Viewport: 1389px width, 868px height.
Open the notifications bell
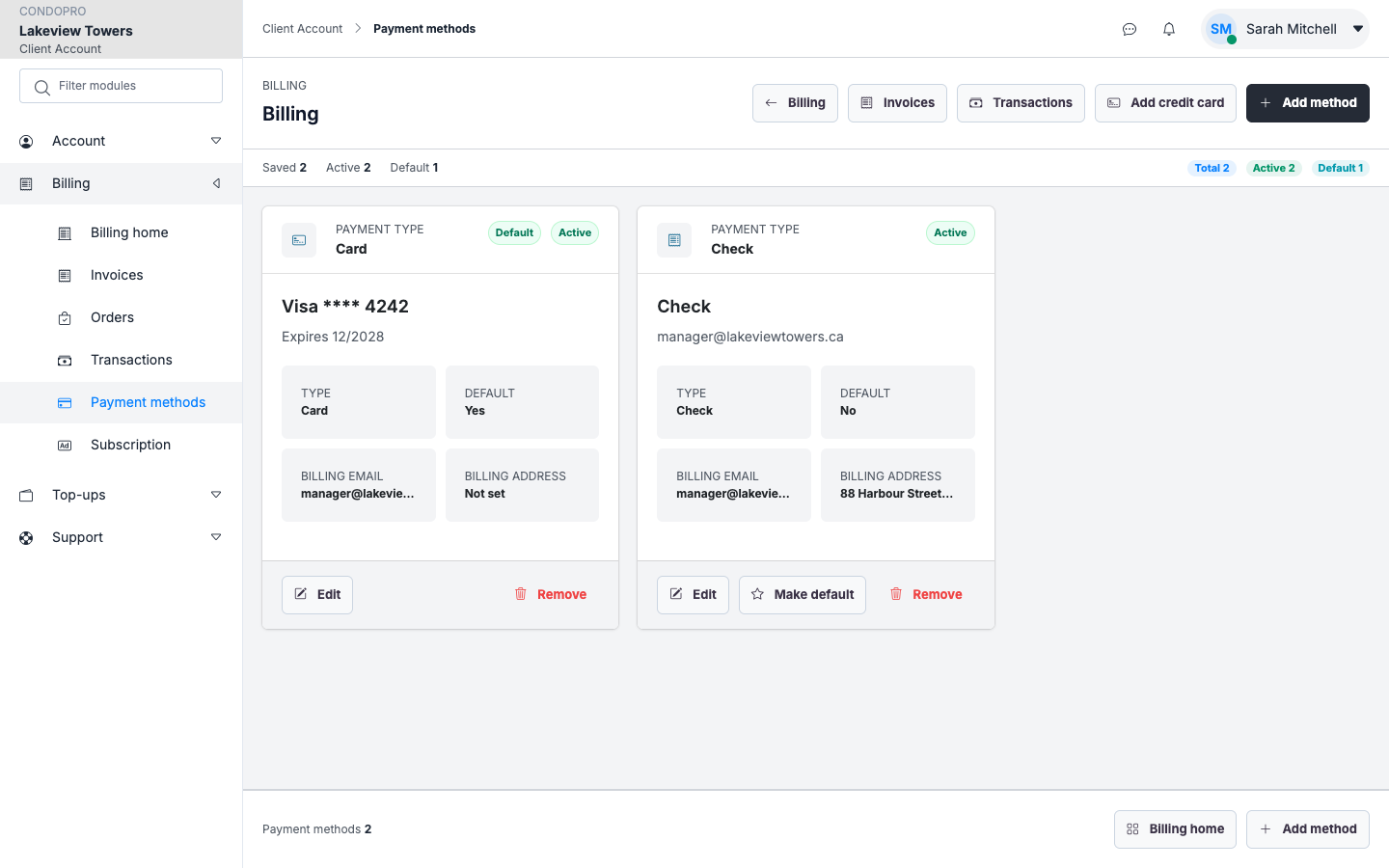[x=1169, y=29]
